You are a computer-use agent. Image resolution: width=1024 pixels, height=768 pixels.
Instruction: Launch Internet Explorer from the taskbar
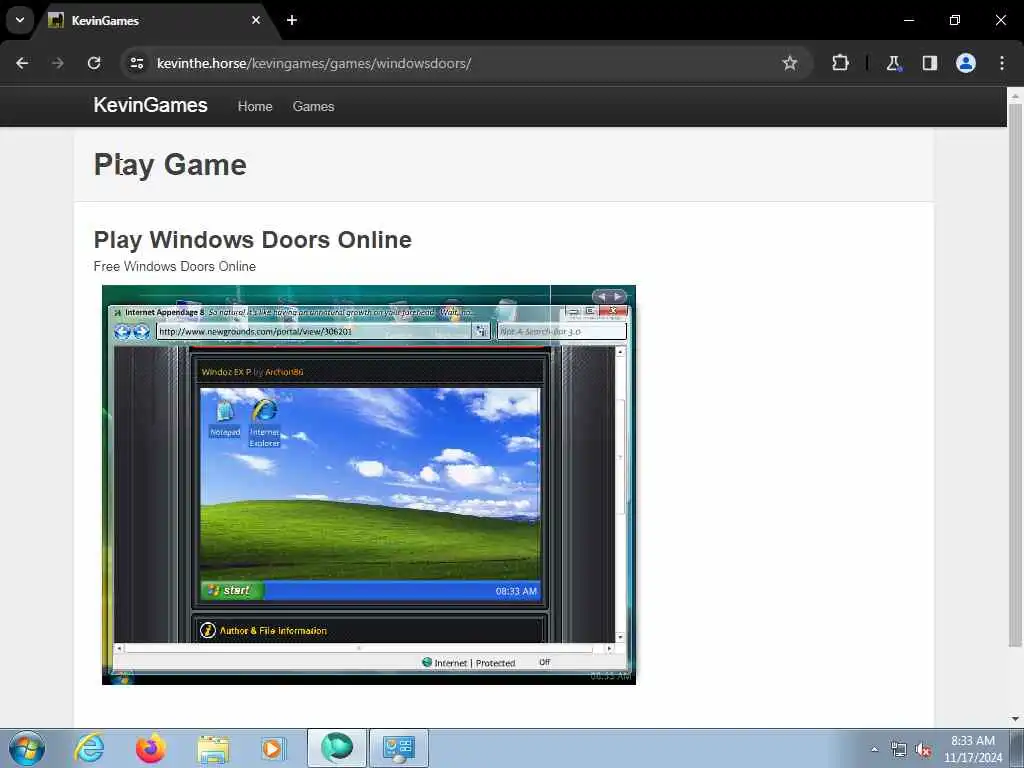pos(89,748)
